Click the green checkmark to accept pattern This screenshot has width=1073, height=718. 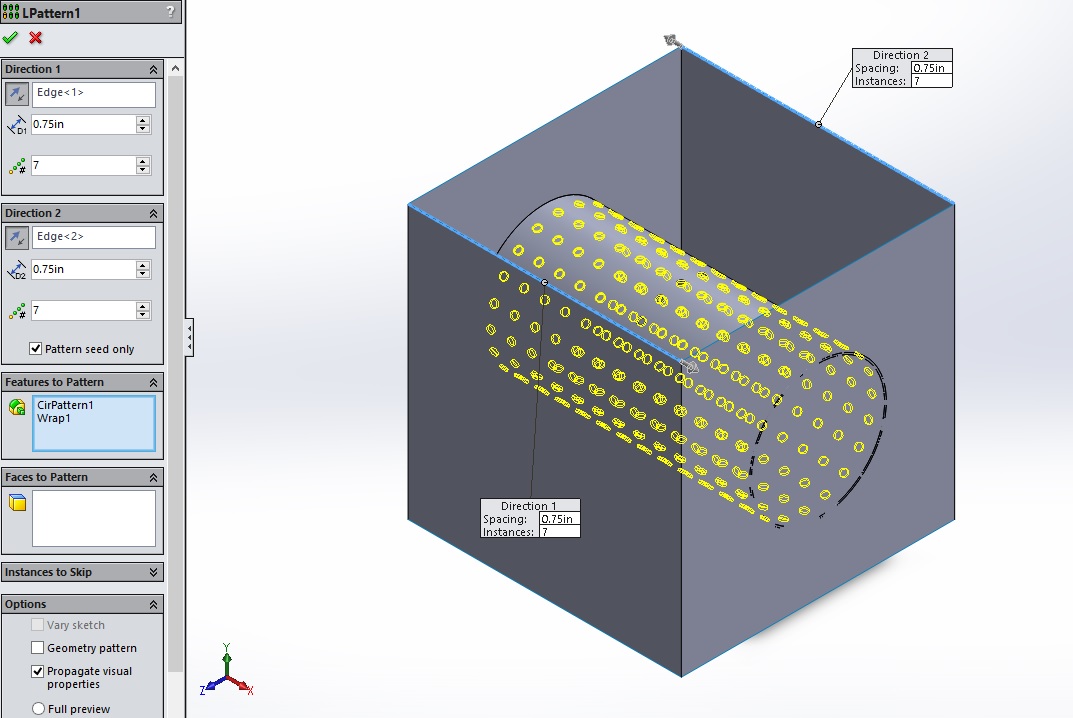[11, 38]
